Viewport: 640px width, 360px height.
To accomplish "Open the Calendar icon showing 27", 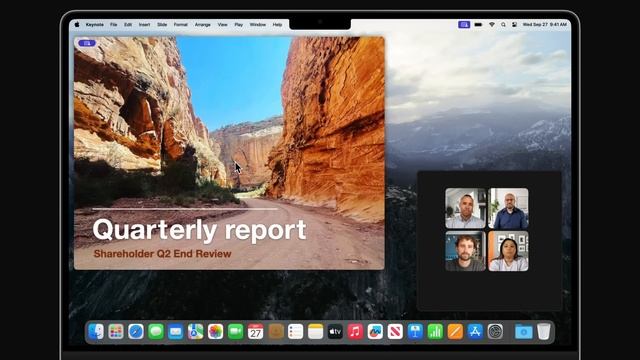I will 256,332.
